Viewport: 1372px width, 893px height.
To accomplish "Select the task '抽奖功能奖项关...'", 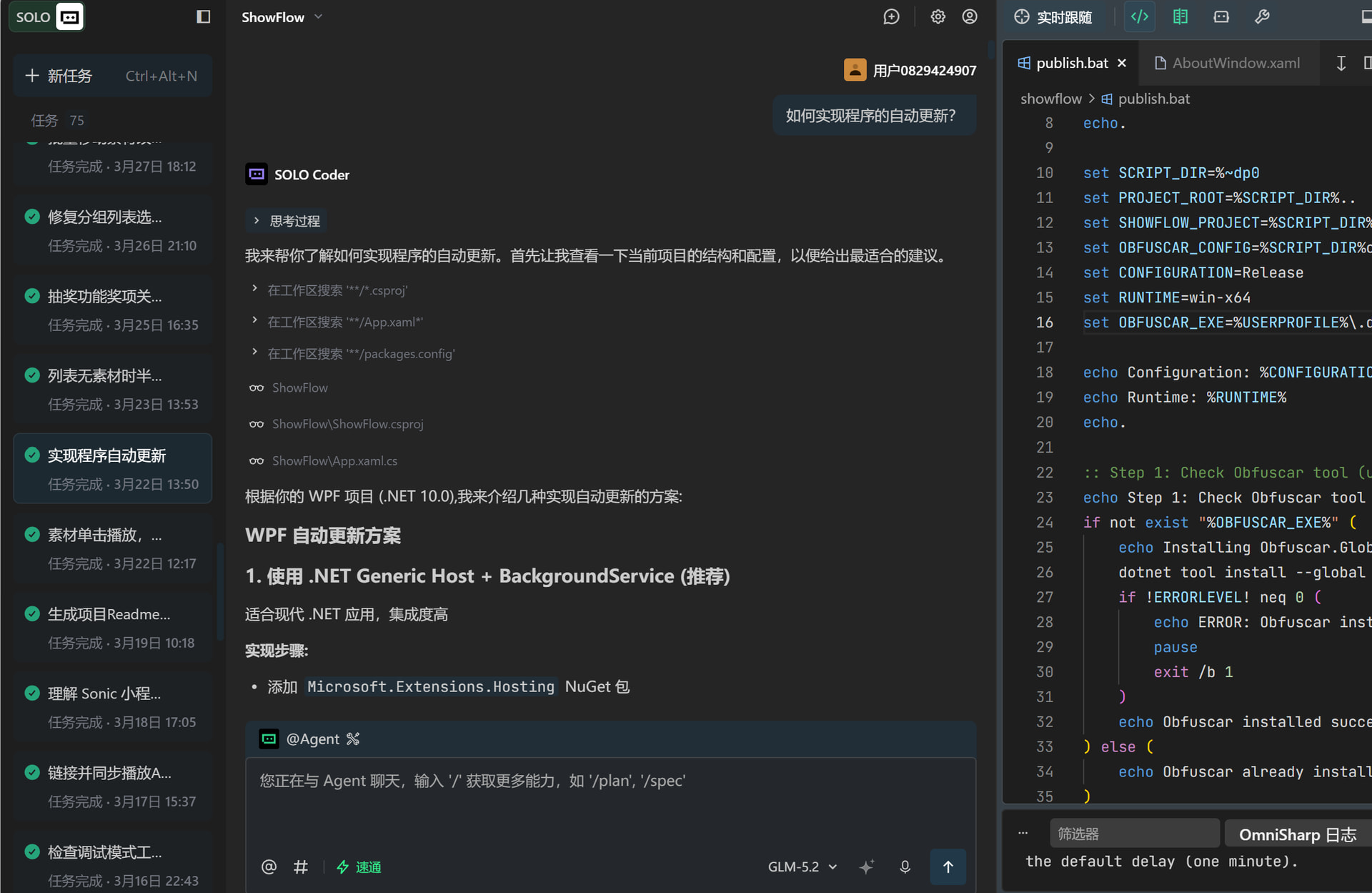I will point(112,310).
